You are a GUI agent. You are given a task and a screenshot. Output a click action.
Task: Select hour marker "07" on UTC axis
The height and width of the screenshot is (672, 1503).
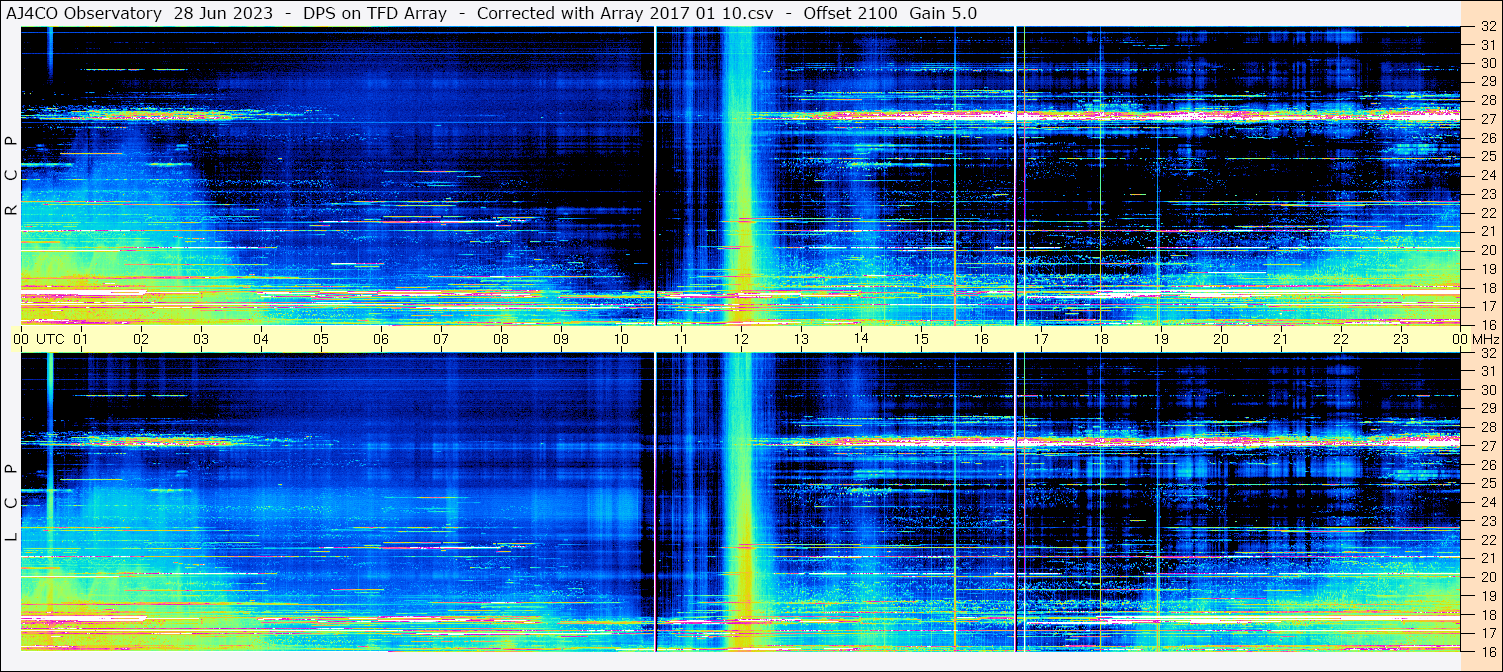[441, 339]
